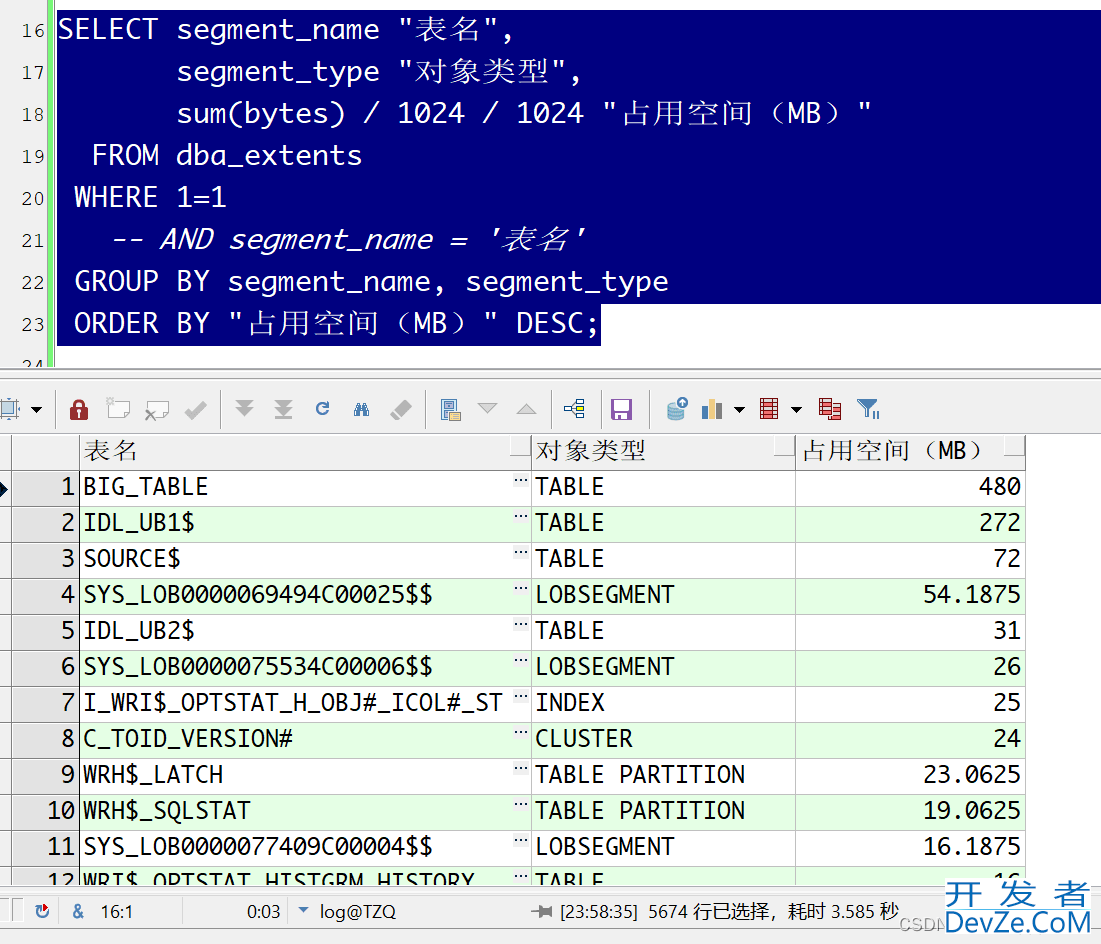Click line number 16 in editor gutter
The height and width of the screenshot is (944, 1101).
33,31
